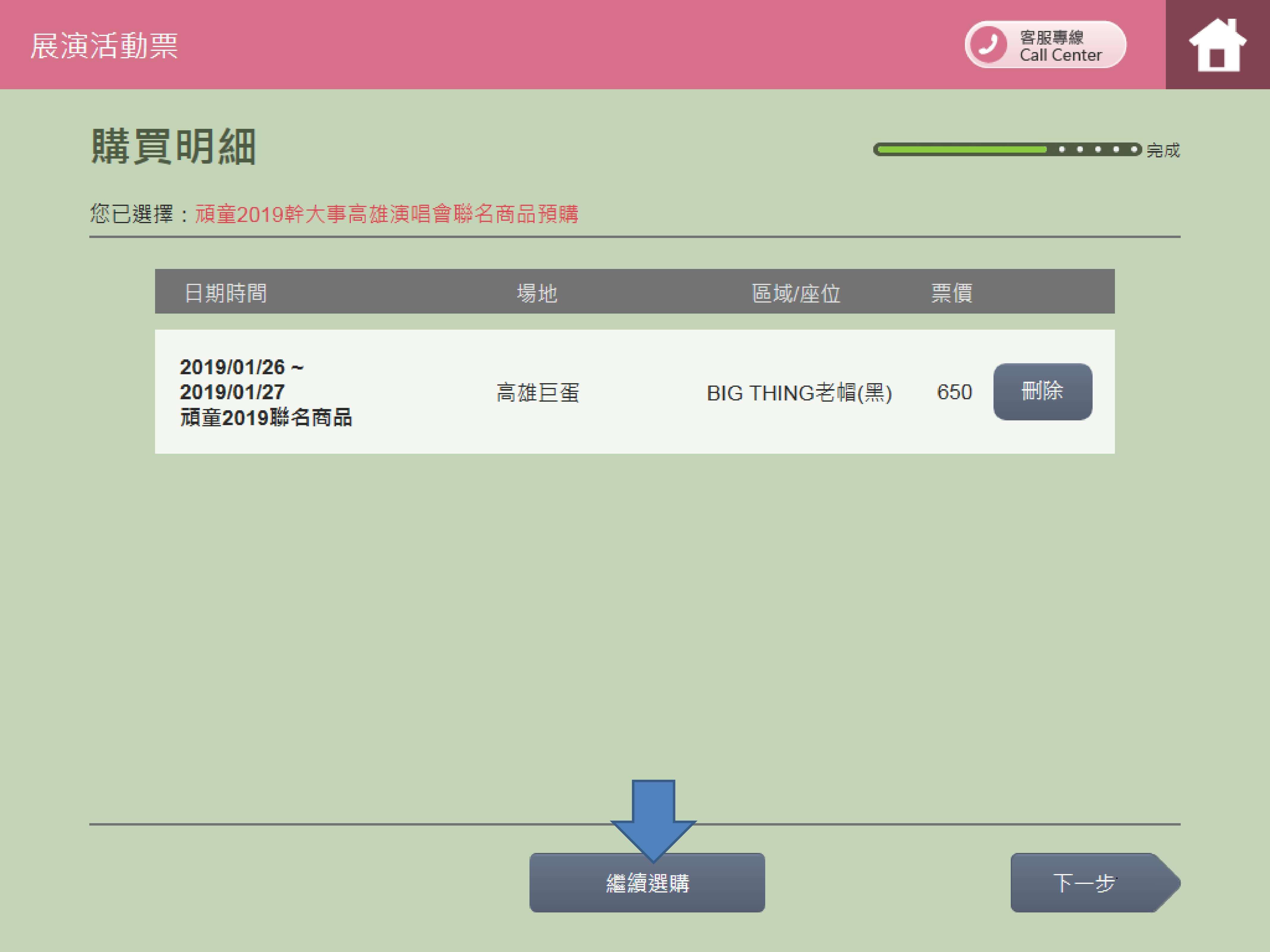
Task: Click the 場地 column header
Action: [537, 293]
